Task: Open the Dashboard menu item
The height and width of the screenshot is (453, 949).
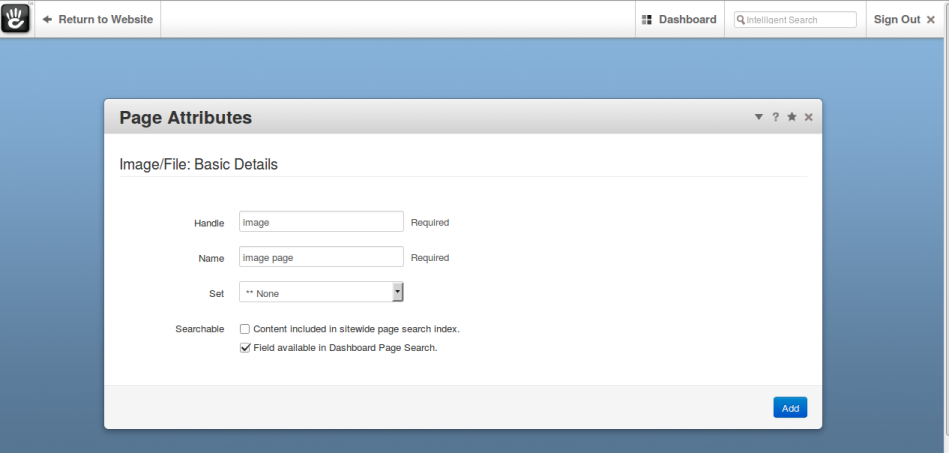Action: [x=679, y=19]
